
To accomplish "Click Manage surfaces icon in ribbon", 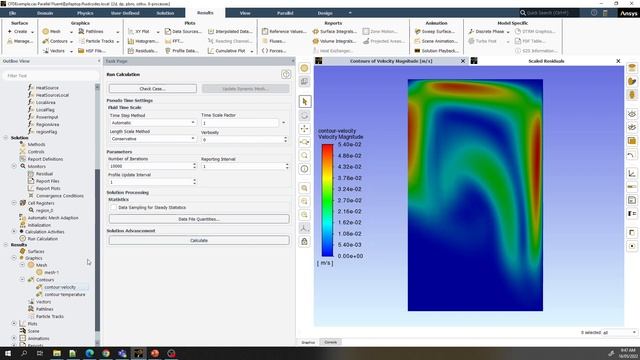I will click(x=10, y=41).
